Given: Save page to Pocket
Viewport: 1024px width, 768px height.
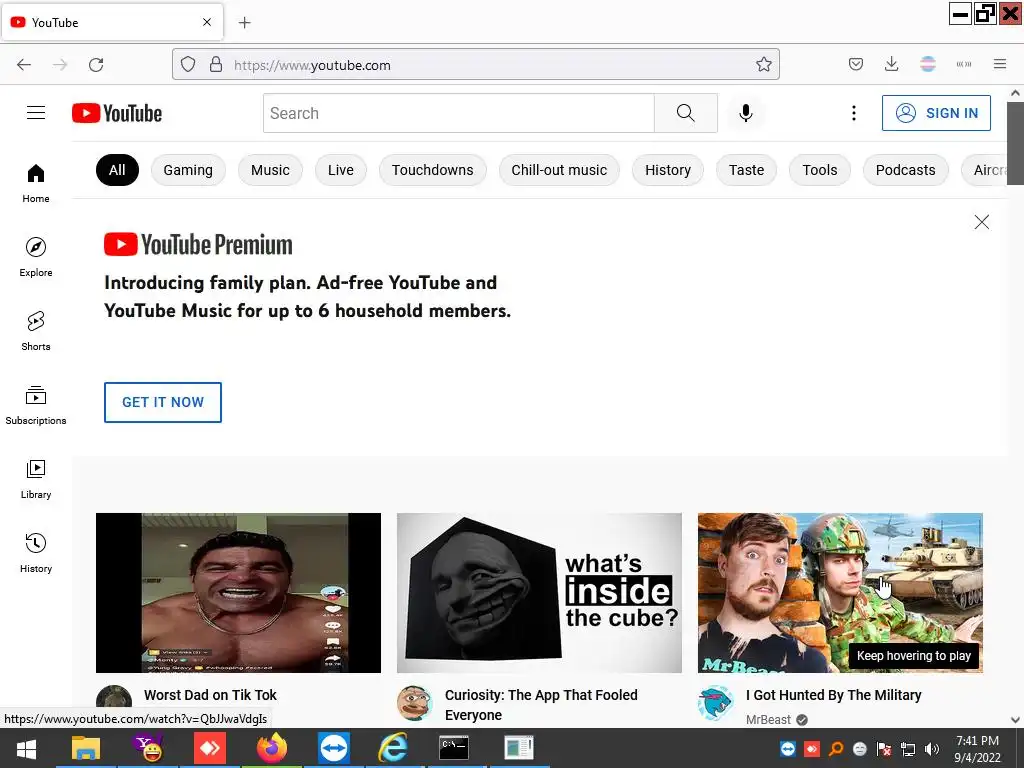Looking at the screenshot, I should 856,65.
